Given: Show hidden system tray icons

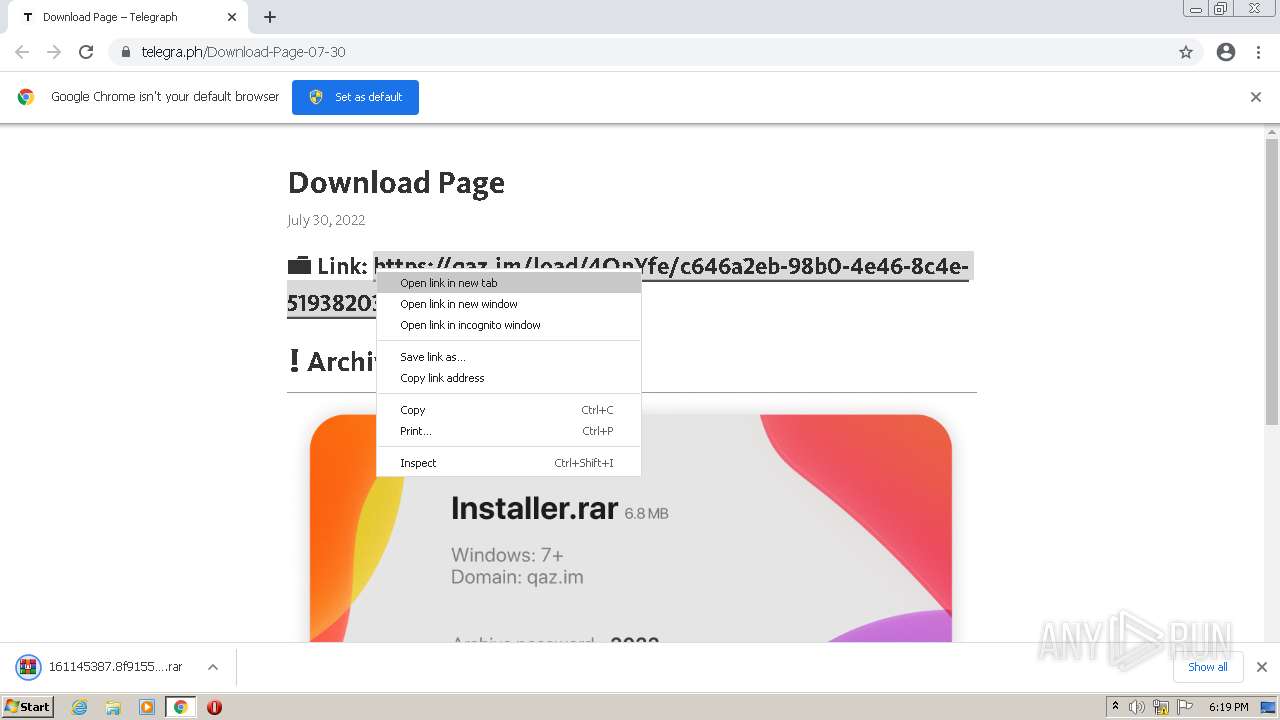Looking at the screenshot, I should pos(1115,707).
